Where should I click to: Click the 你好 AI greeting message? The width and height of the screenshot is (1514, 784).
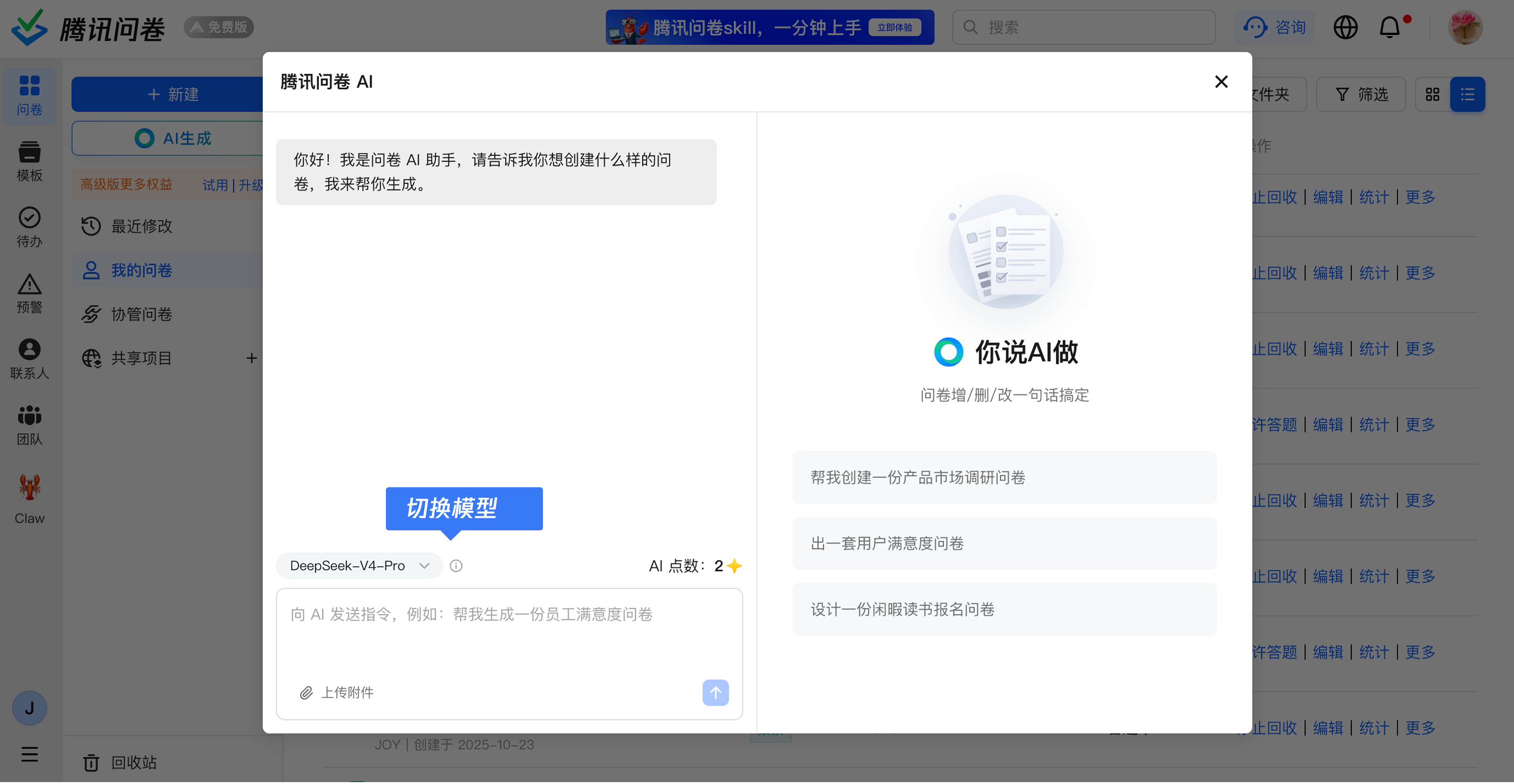click(x=496, y=172)
